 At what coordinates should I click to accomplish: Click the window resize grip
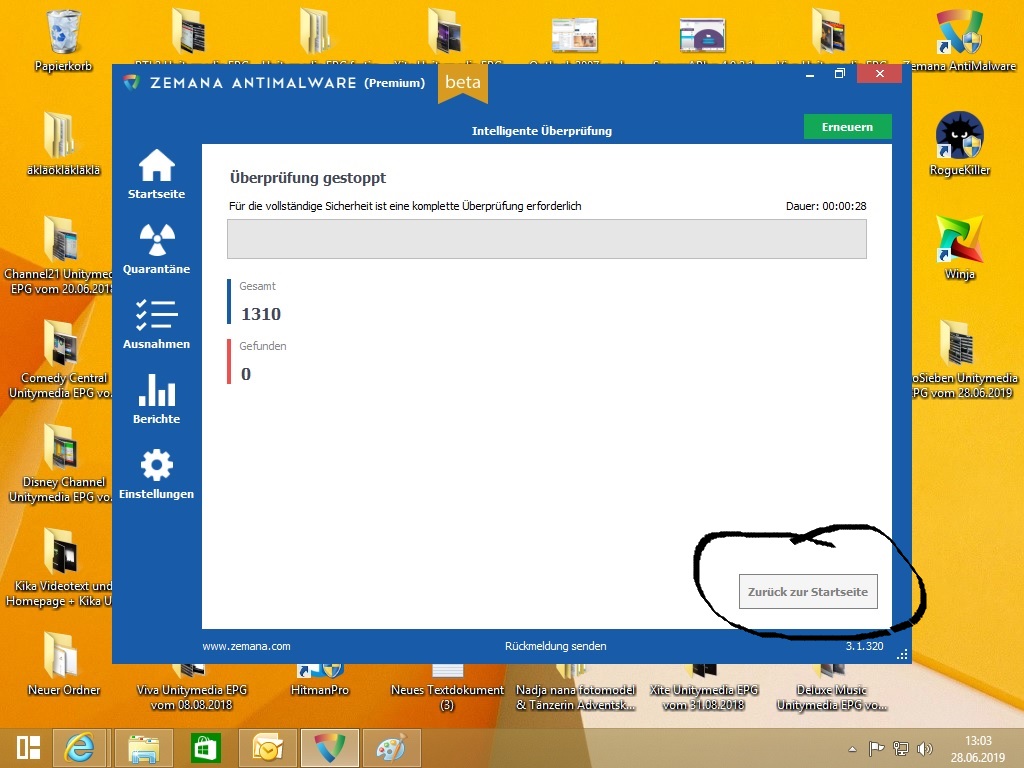(x=903, y=655)
